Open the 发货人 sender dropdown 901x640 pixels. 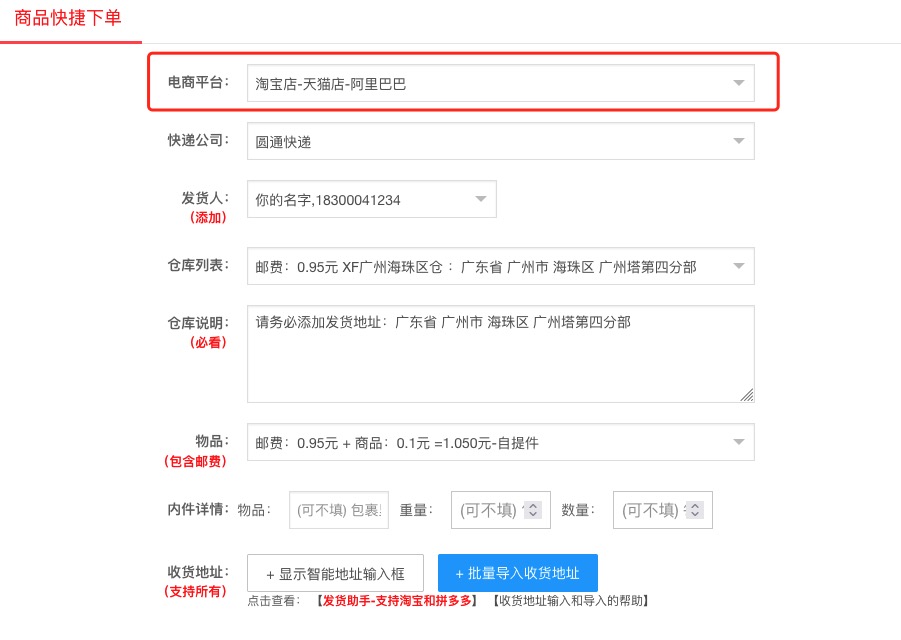(x=480, y=199)
